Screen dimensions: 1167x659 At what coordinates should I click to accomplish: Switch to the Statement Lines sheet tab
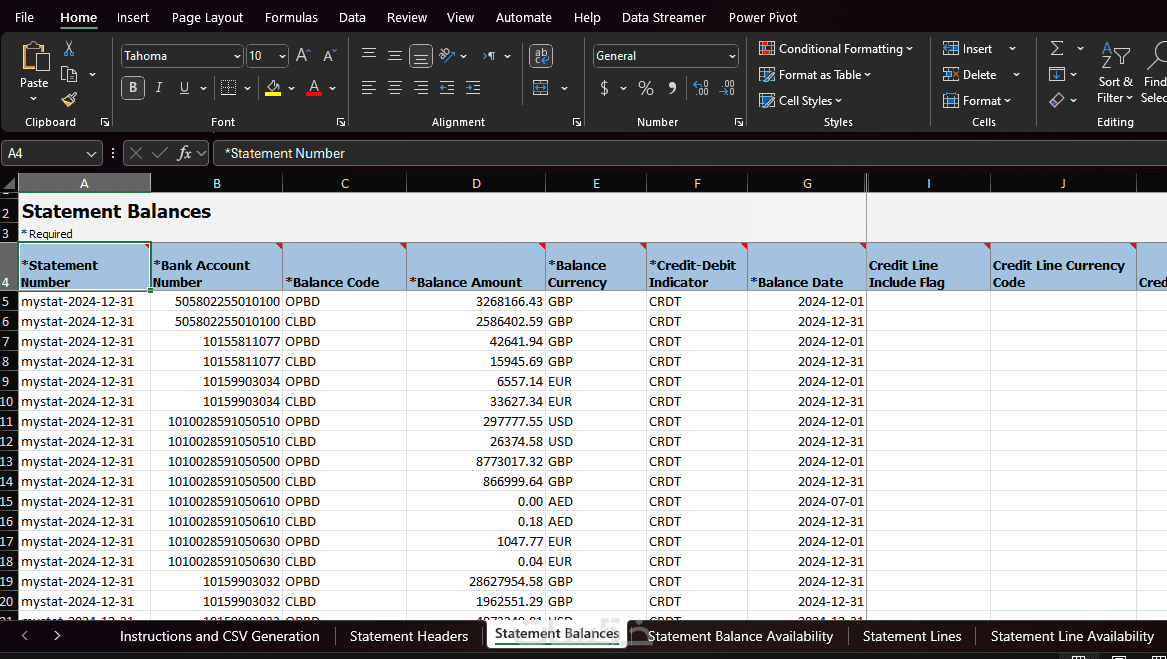[911, 636]
